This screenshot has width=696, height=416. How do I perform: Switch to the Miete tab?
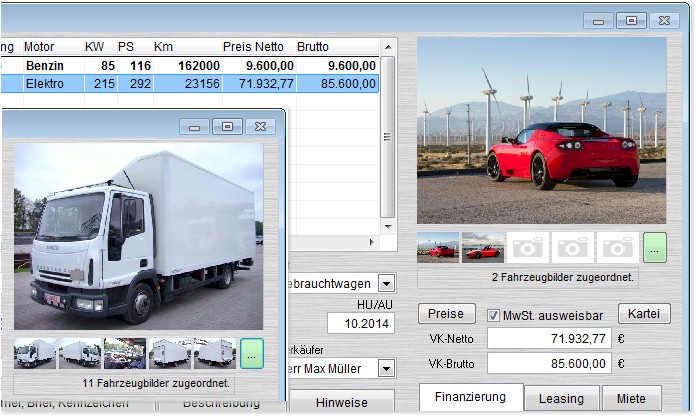point(631,398)
